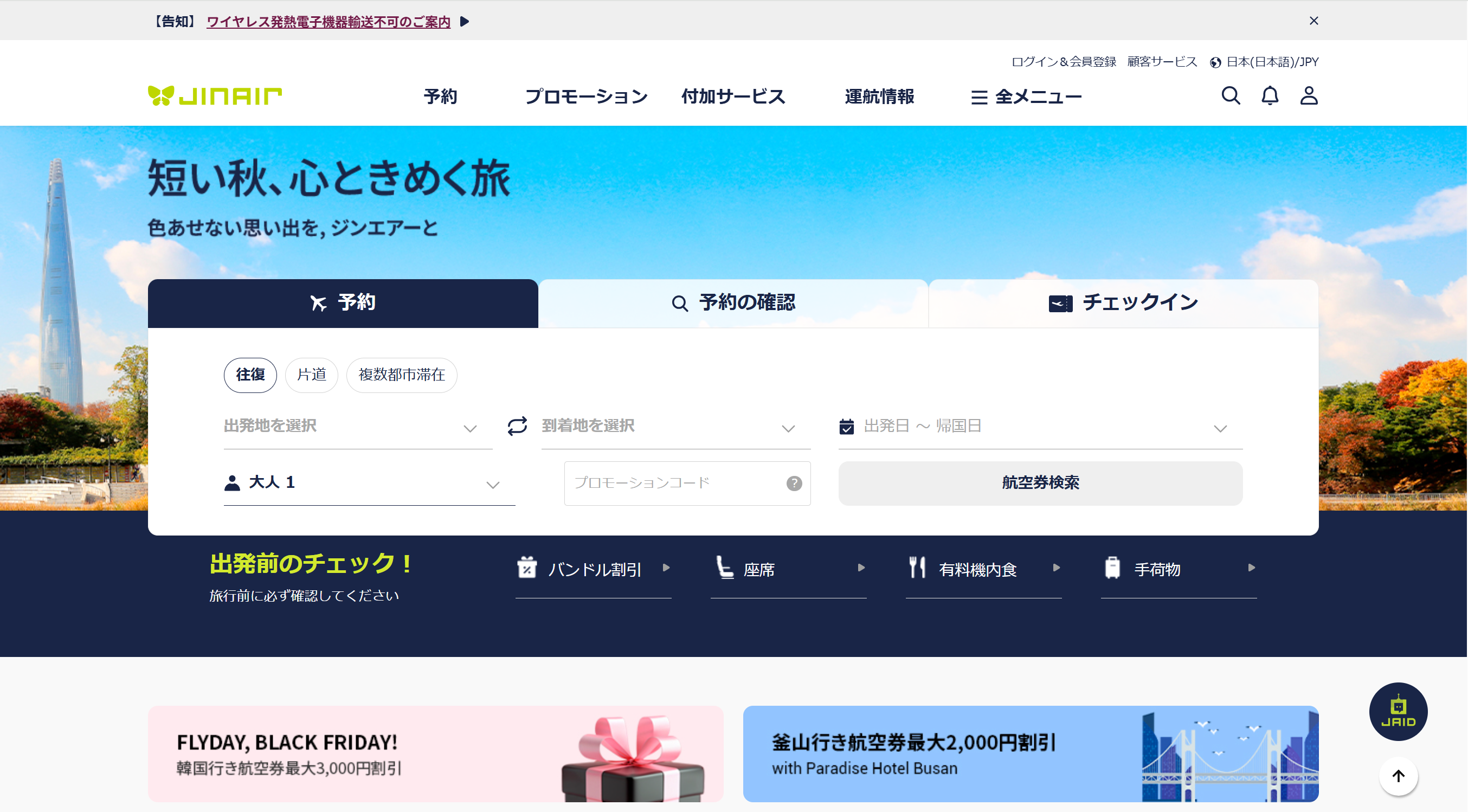Select the 複数都市滞在 option
This screenshot has height=812, width=1468.
[401, 375]
